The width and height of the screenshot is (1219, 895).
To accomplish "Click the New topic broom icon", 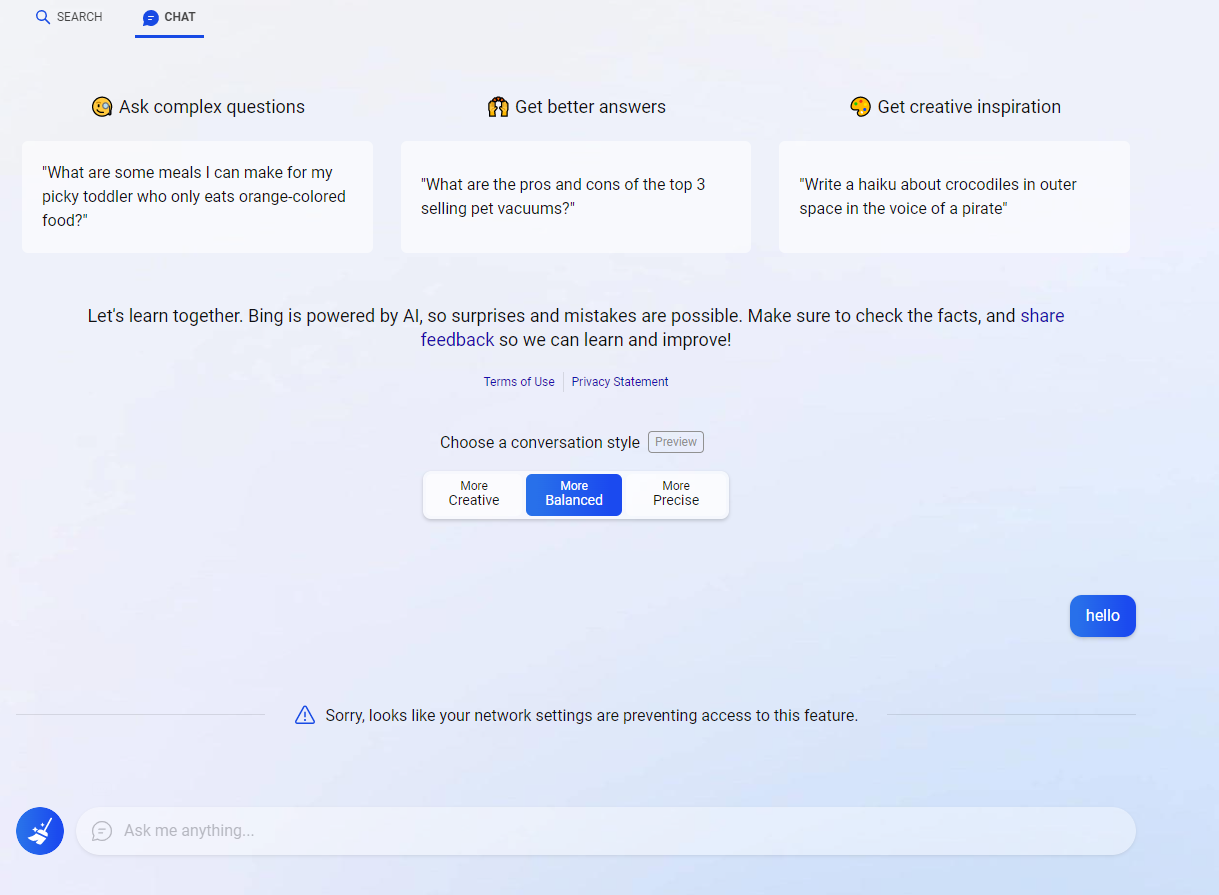I will (40, 831).
